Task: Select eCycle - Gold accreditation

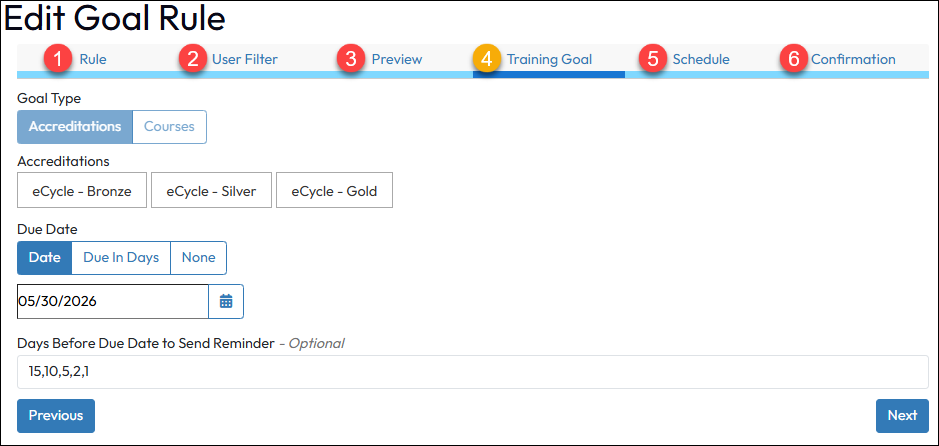Action: click(x=334, y=190)
